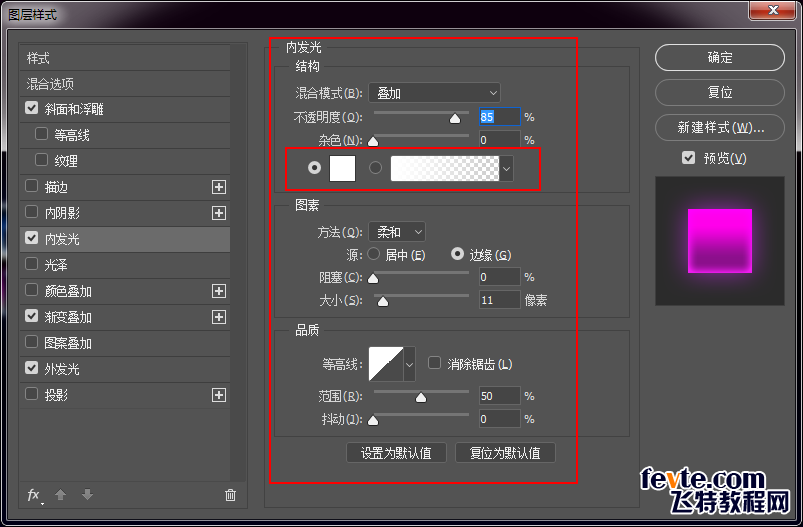Open gradient picker dropdown arrow
Viewport: 803px width, 527px height.
(x=506, y=168)
